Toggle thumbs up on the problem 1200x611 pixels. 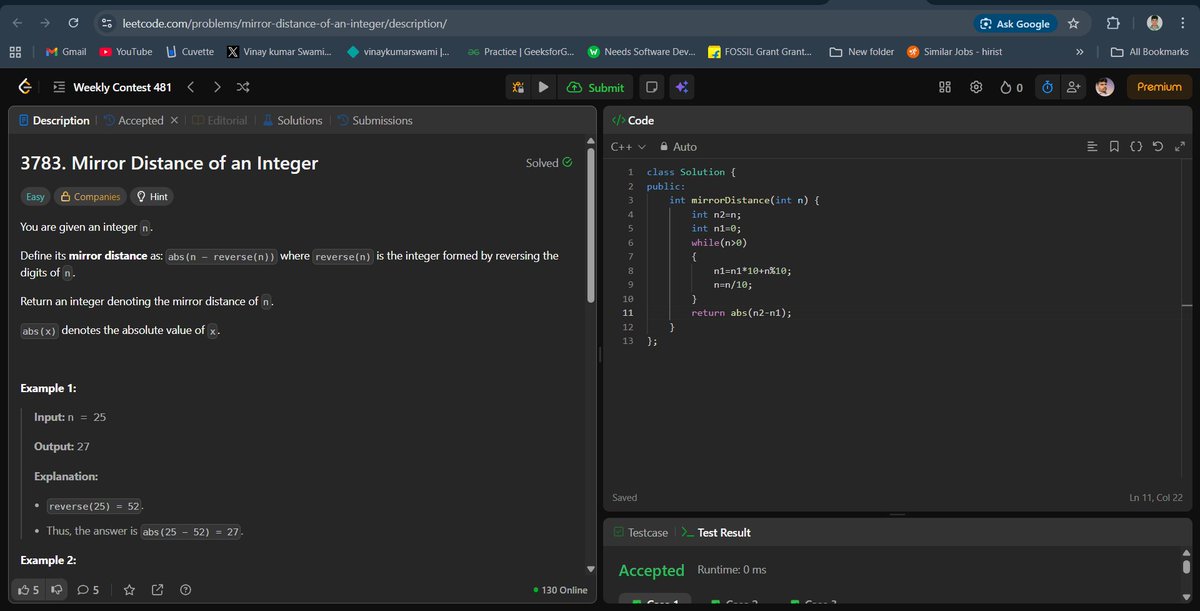click(x=22, y=590)
